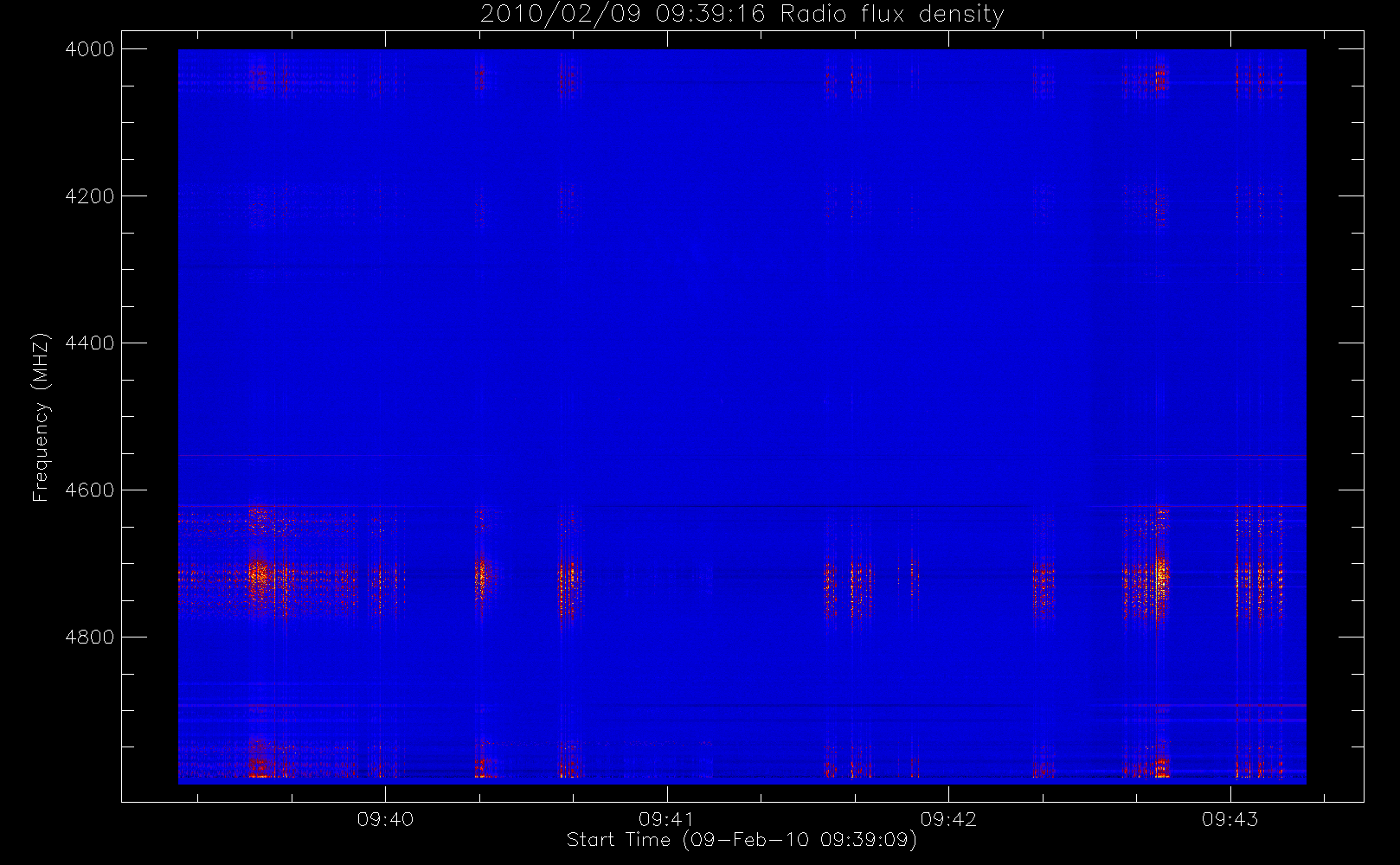This screenshot has height=865, width=1400.
Task: Select the 4800 frequency tick label
Action: [90, 638]
